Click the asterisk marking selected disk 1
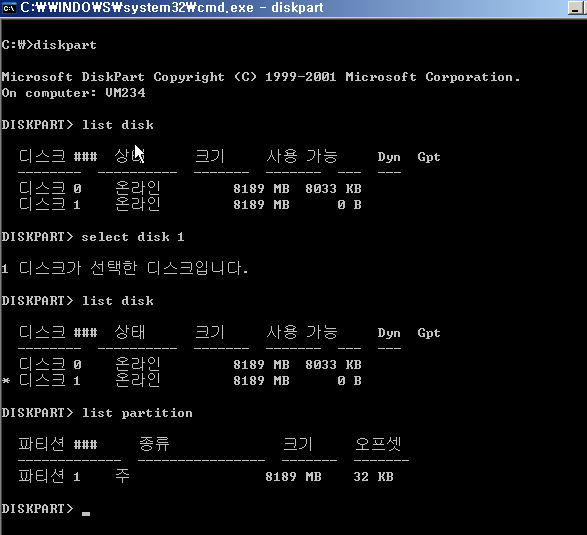 point(6,381)
